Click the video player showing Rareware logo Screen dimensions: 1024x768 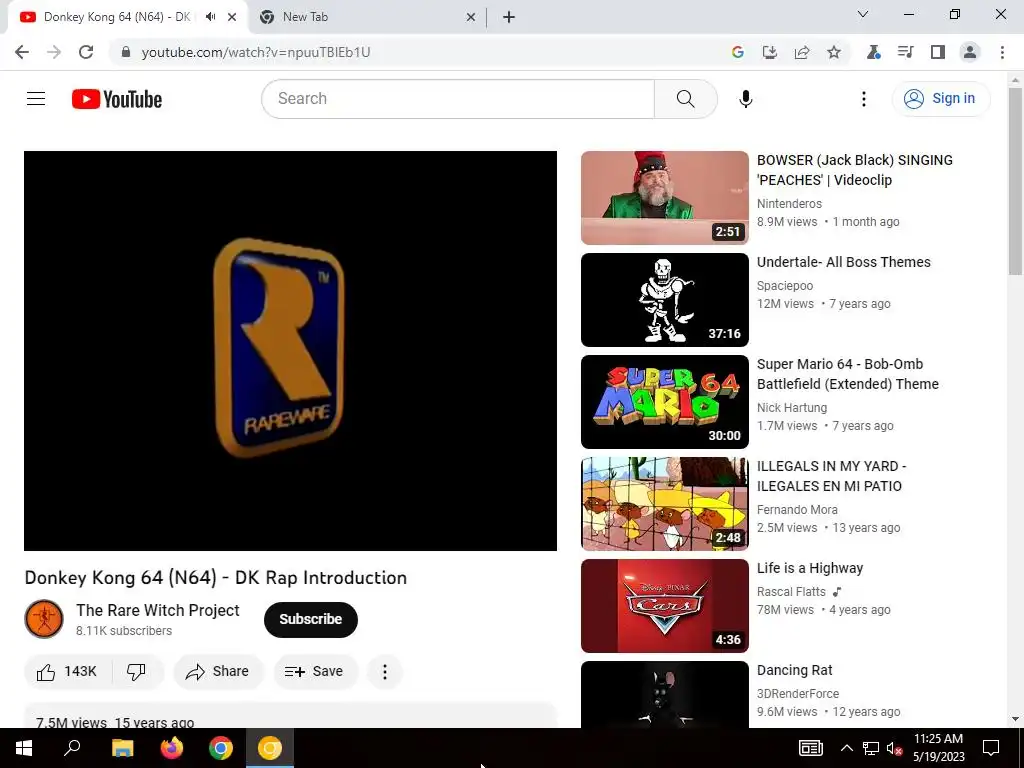tap(290, 351)
